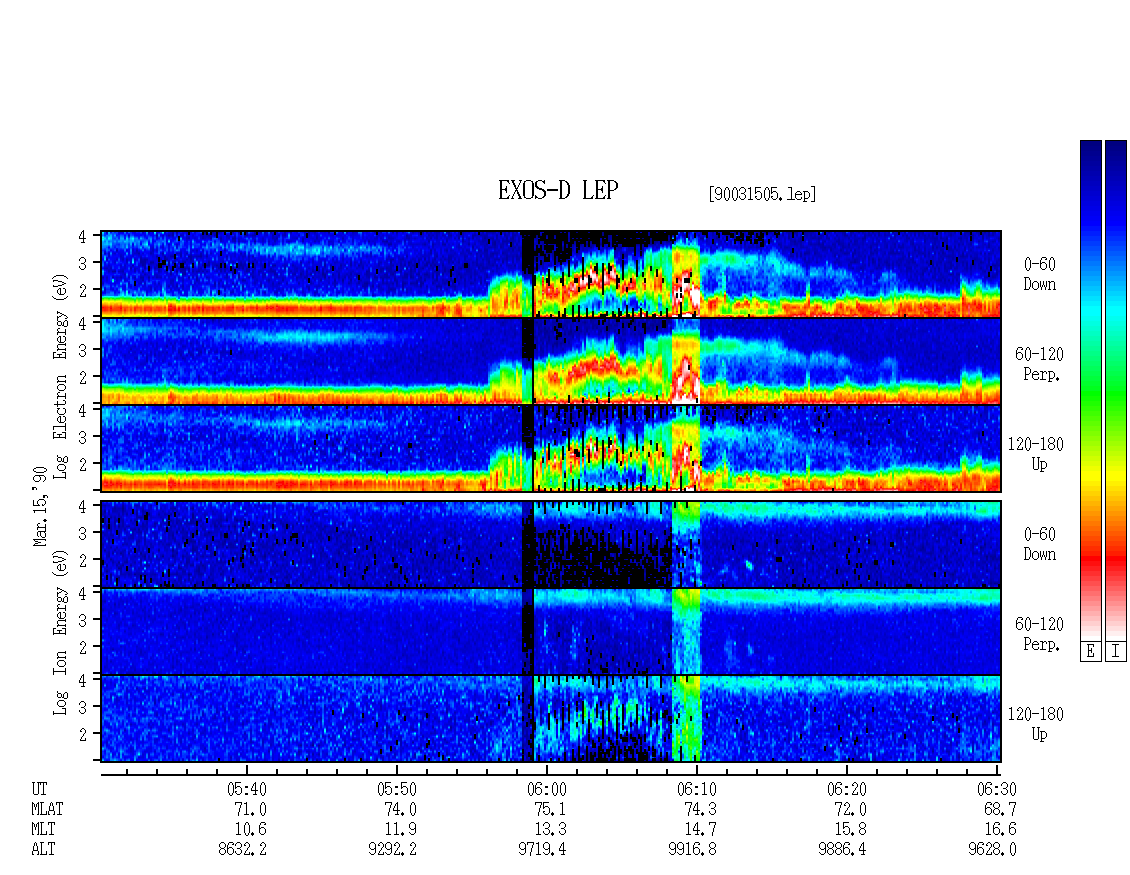Click the ALT value 9916.8
The width and height of the screenshot is (1130, 875).
click(693, 850)
